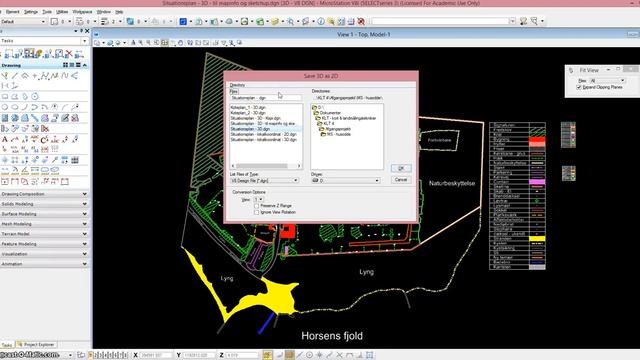
Task: Open the Workspace menu
Action: 82,12
